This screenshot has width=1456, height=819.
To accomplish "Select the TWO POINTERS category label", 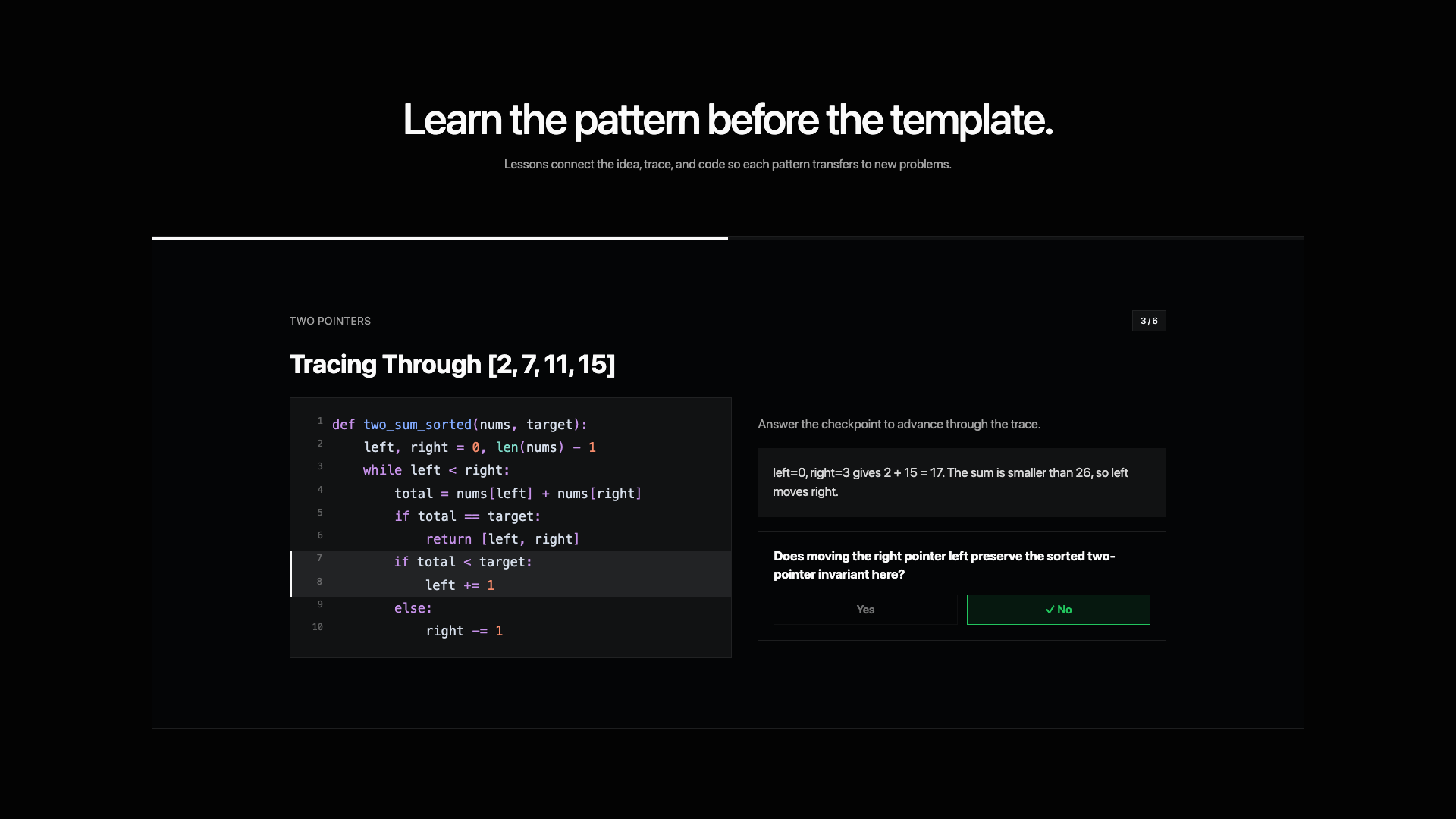I will [x=330, y=321].
